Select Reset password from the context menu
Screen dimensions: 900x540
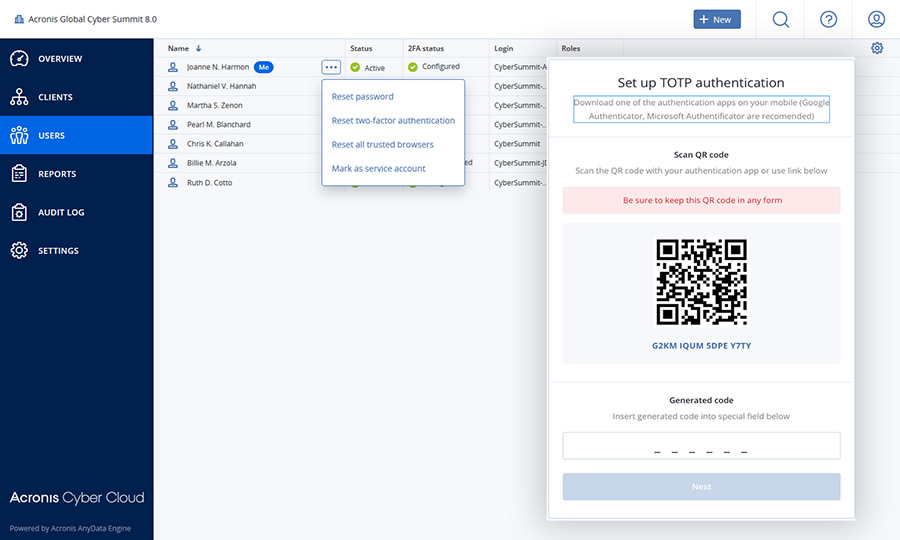click(363, 97)
